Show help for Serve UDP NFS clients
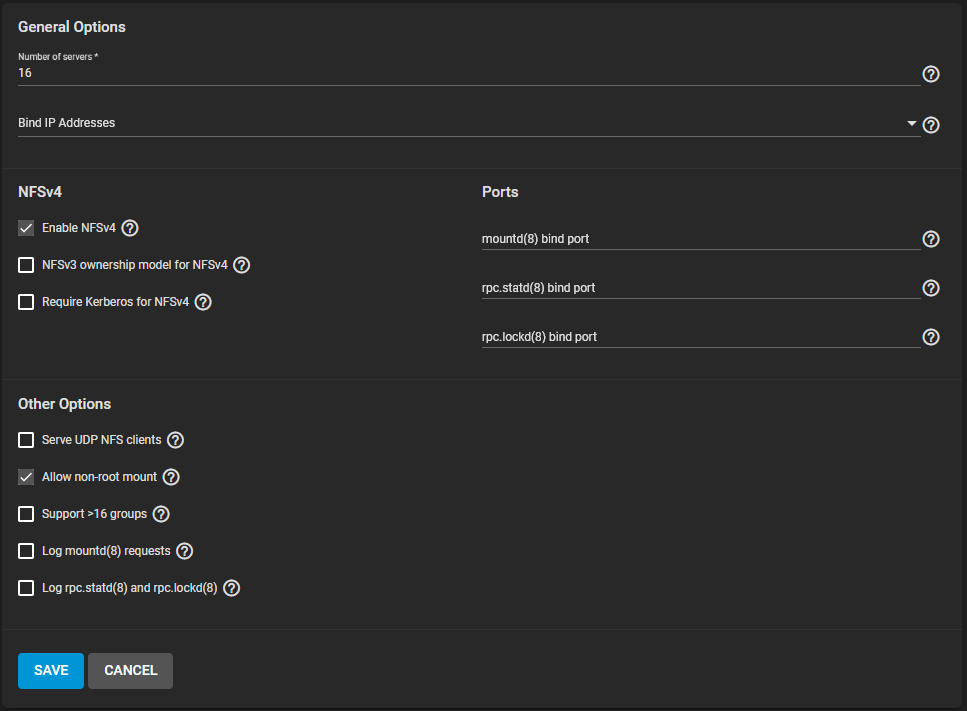Image resolution: width=967 pixels, height=711 pixels. click(x=176, y=440)
